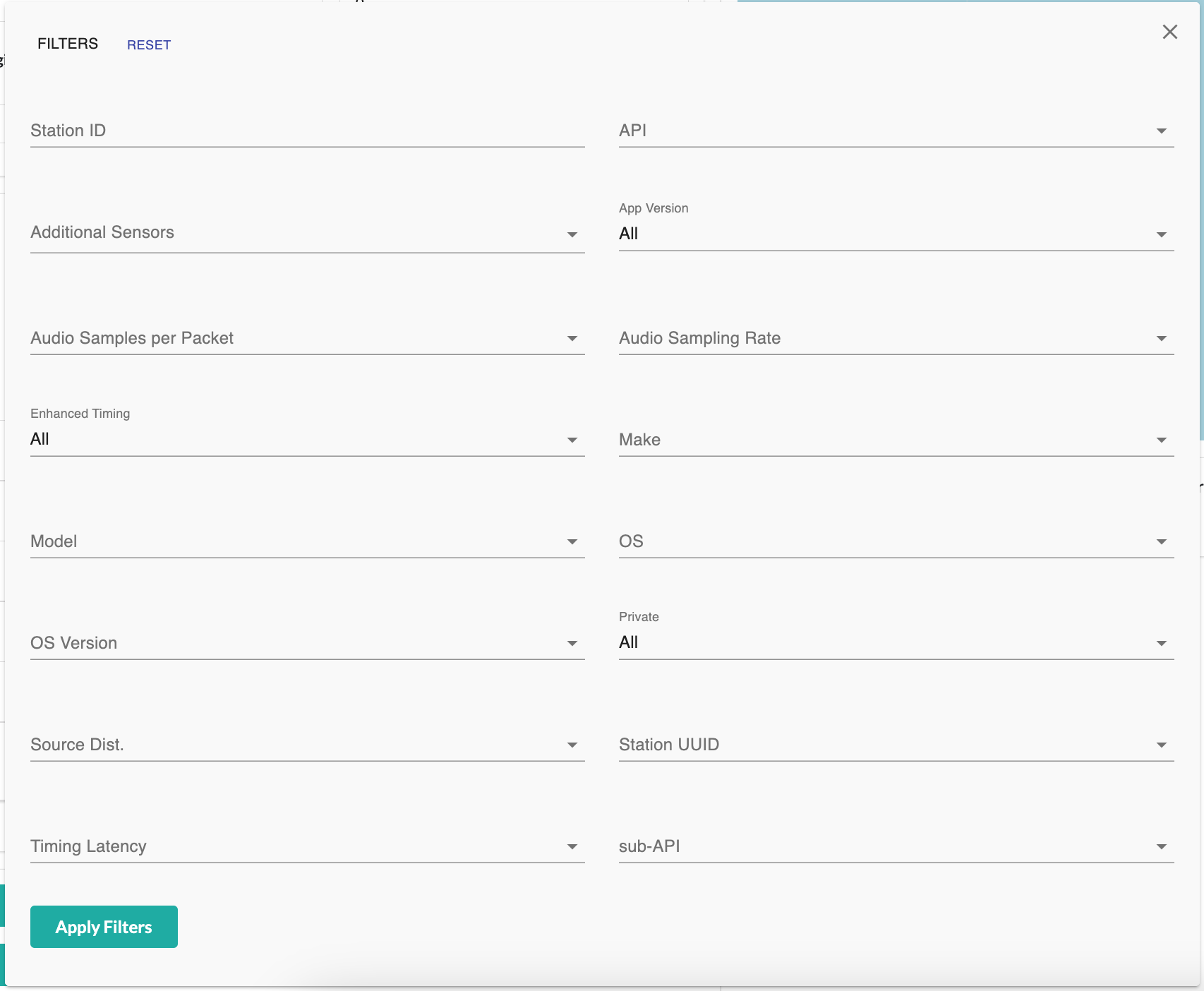
Task: Open the API dropdown
Action: click(x=896, y=131)
